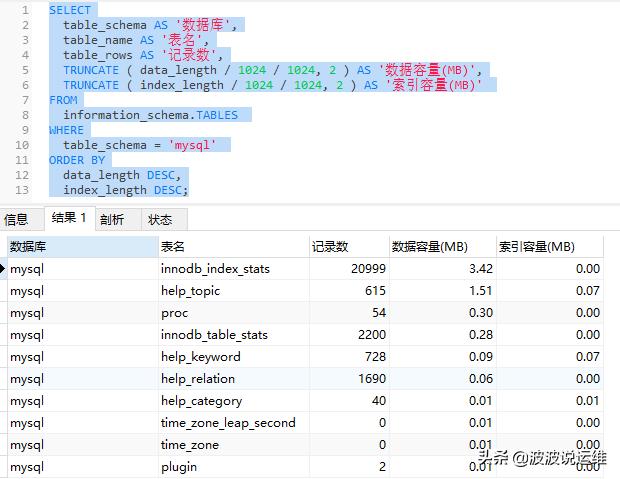This screenshot has width=620, height=479.
Task: Select the time_zone_leap_second cell
Action: pos(234,423)
